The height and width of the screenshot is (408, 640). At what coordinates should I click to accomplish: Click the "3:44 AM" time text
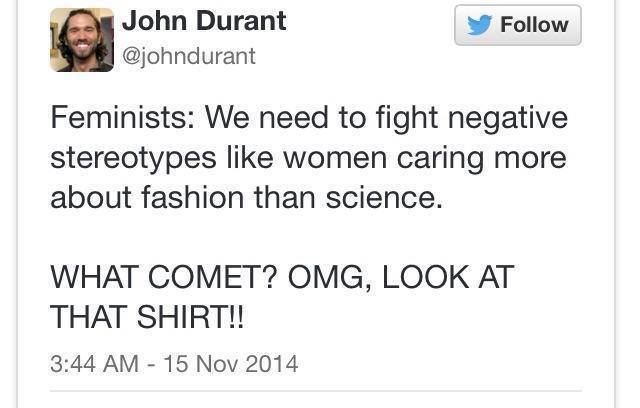click(94, 362)
